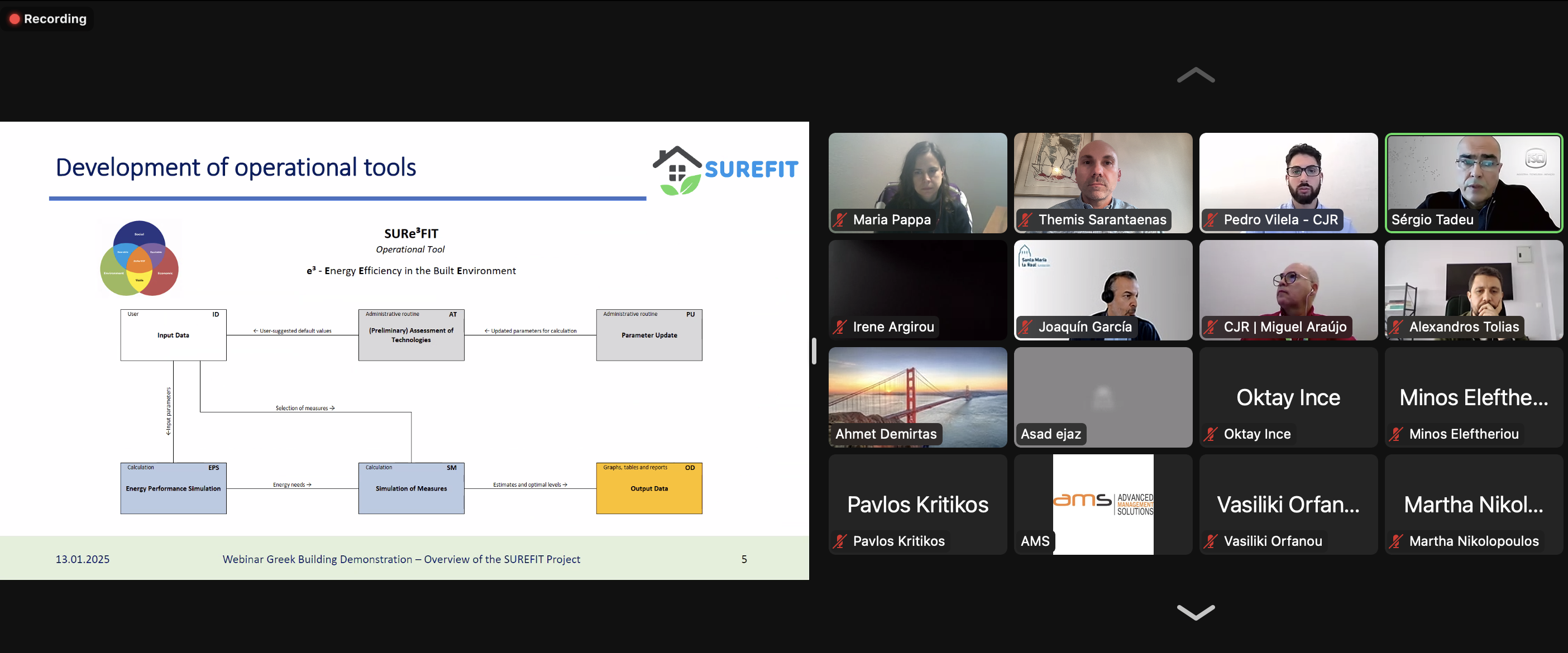Screen dimensions: 1568x653
Task: Select Asad ejaz's gray participant tile
Action: (x=1103, y=397)
